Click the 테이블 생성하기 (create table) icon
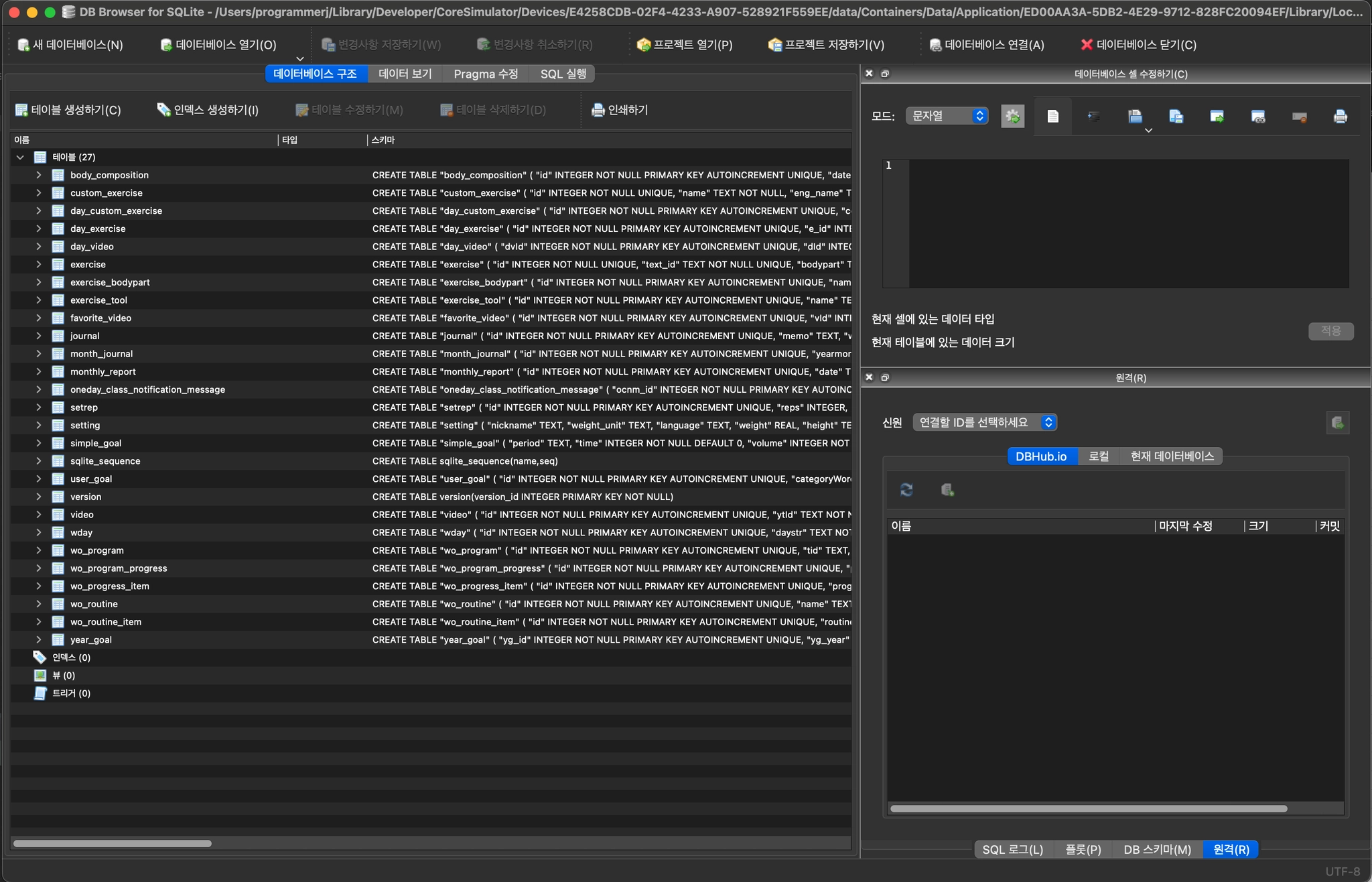This screenshot has height=882, width=1372. pyautogui.click(x=21, y=110)
